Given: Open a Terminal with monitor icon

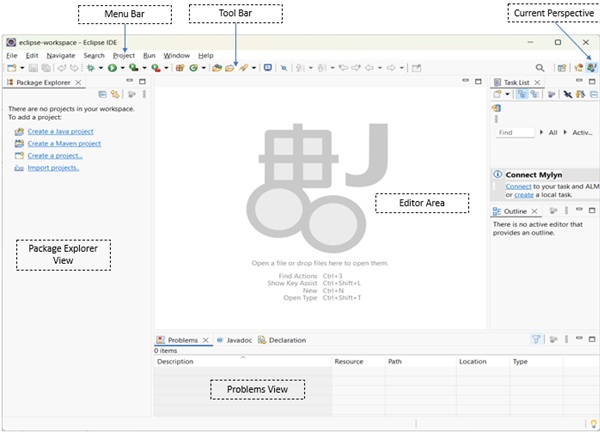Looking at the screenshot, I should point(268,68).
